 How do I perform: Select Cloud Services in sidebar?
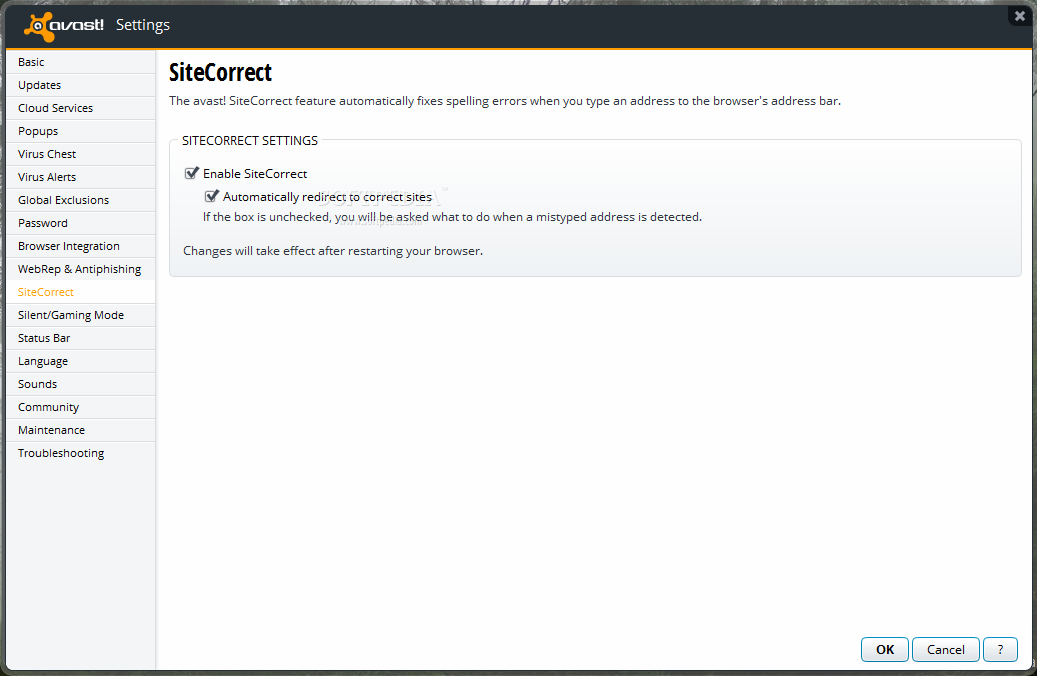(x=81, y=108)
